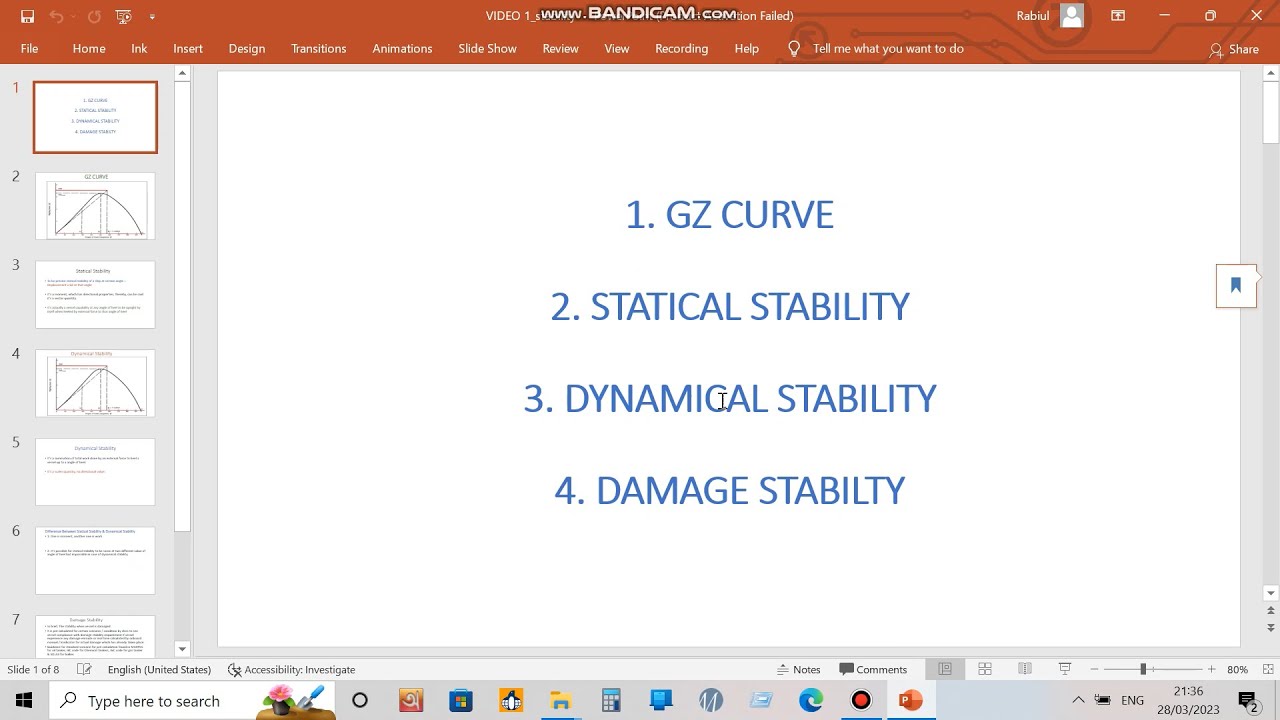
Task: Click the Redo/Repeat arrow icon
Action: 94,16
